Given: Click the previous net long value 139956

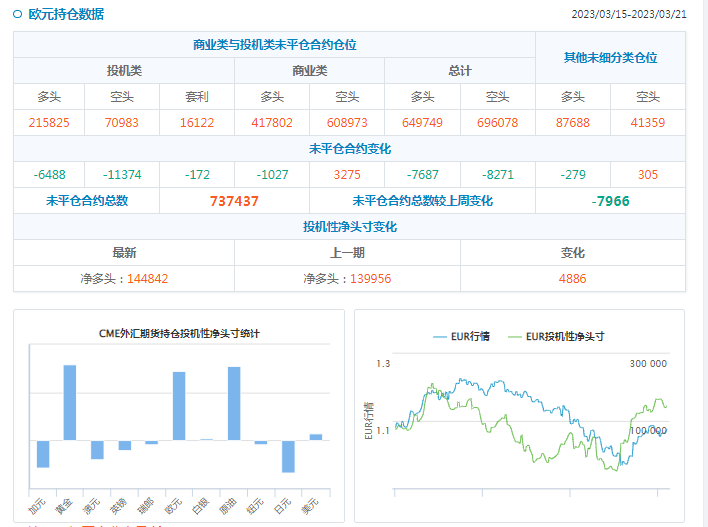Looking at the screenshot, I should [x=370, y=279].
